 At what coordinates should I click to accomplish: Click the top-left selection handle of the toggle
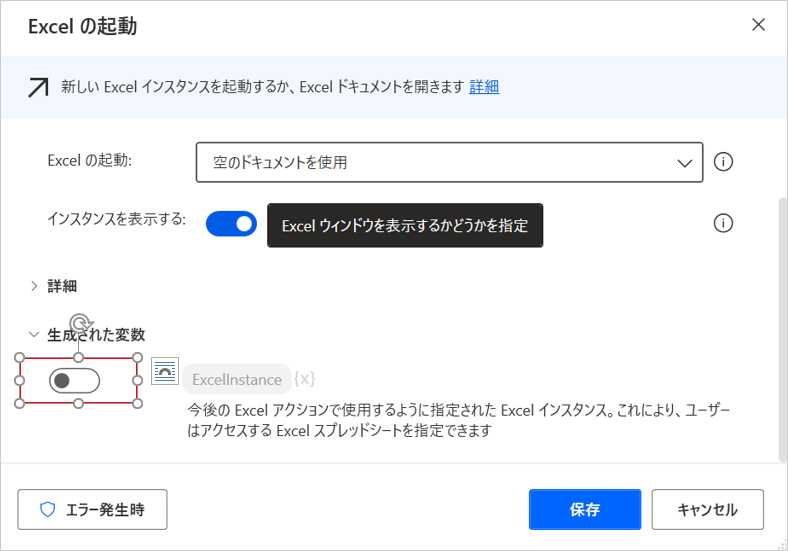(x=20, y=358)
